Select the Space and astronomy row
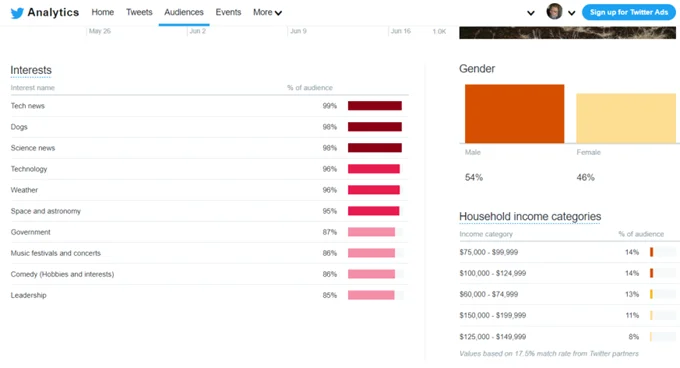680x368 pixels. click(209, 211)
